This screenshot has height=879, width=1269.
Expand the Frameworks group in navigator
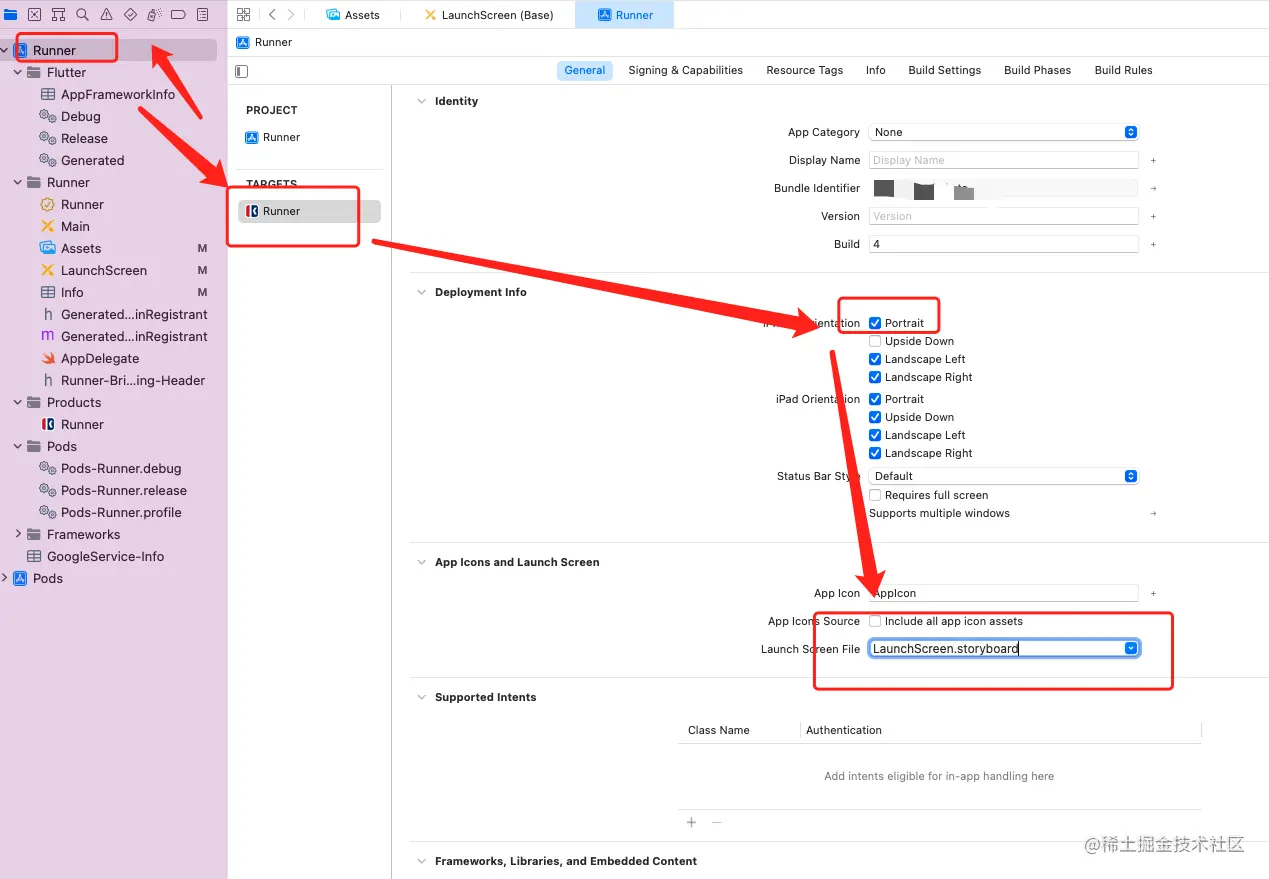point(18,534)
